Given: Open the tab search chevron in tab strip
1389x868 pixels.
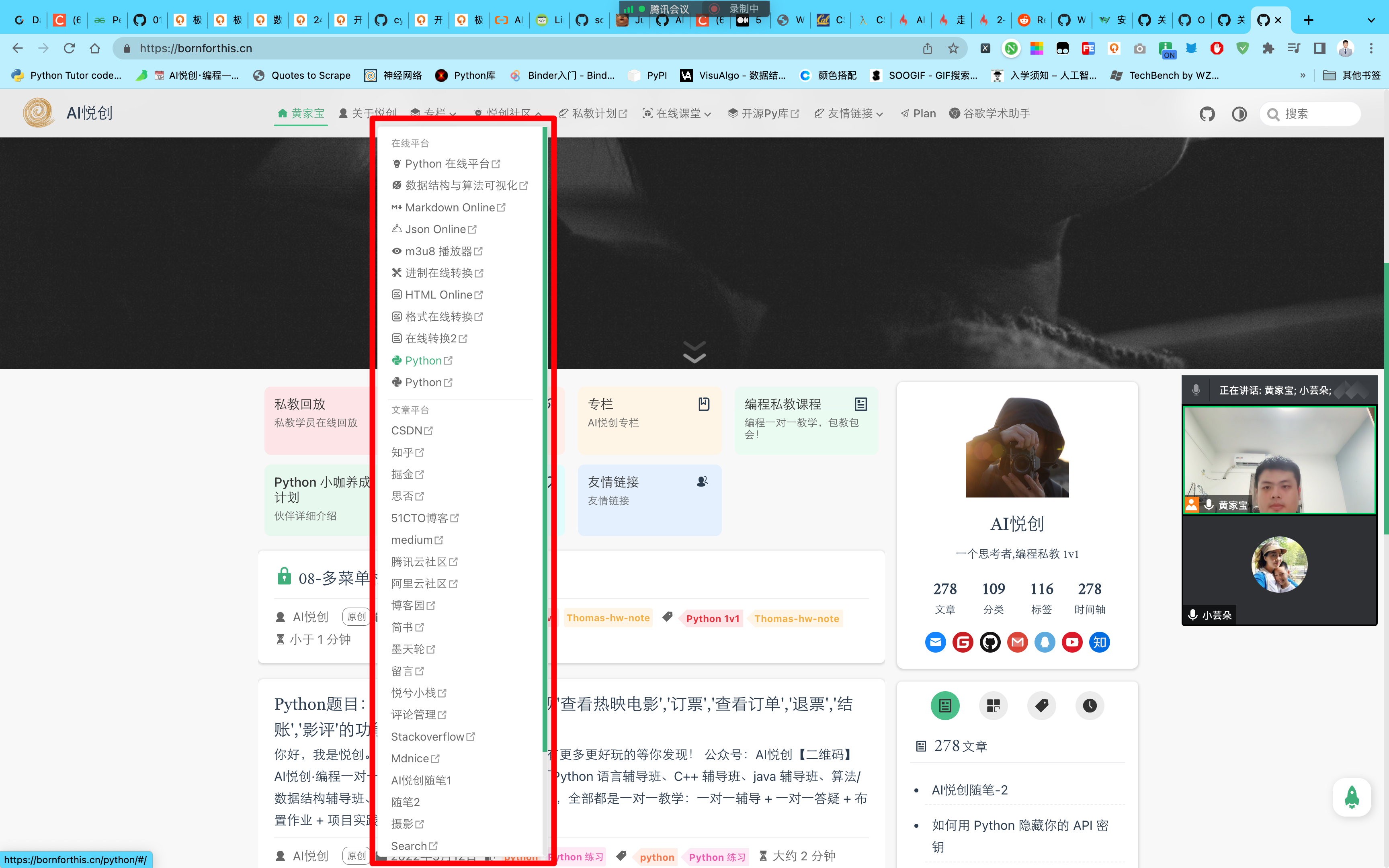Looking at the screenshot, I should (x=1371, y=20).
